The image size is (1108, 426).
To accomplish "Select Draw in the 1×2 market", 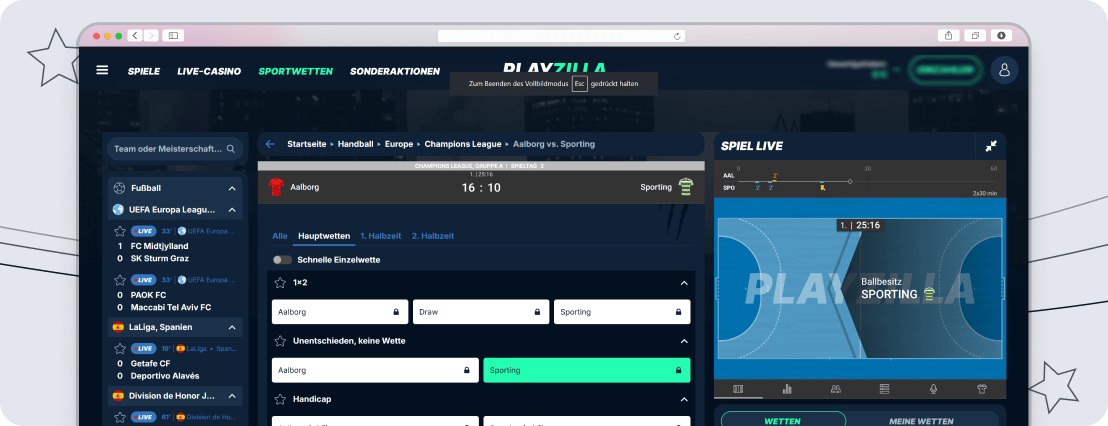I will point(481,312).
